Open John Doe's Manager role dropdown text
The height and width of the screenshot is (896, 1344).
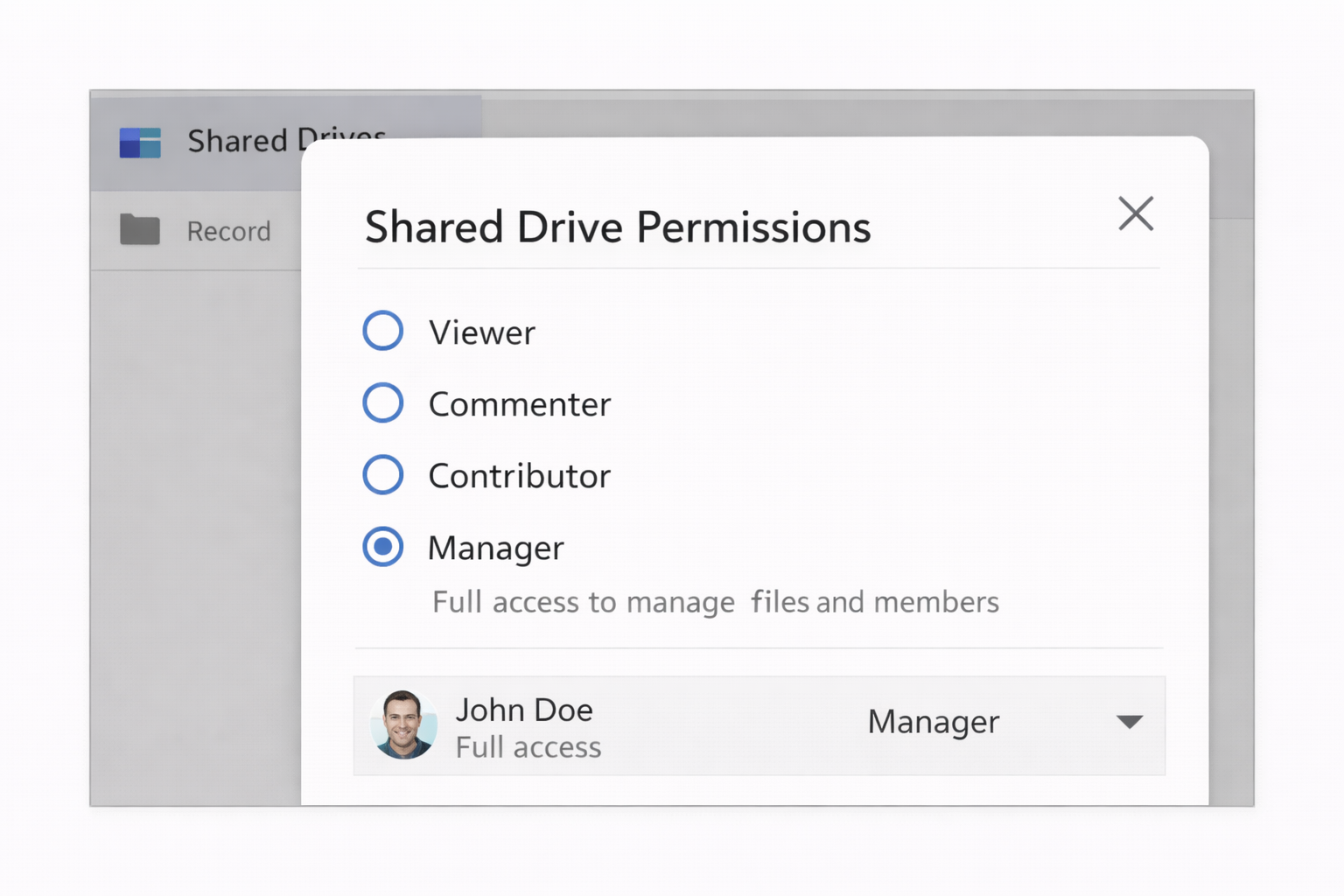[x=933, y=722]
